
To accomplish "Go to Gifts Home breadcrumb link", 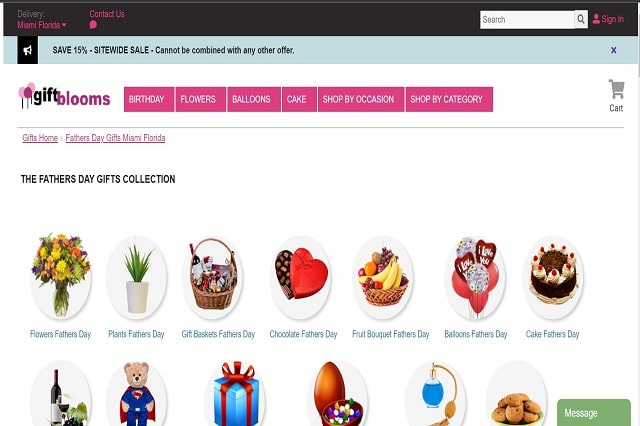I will pos(40,138).
